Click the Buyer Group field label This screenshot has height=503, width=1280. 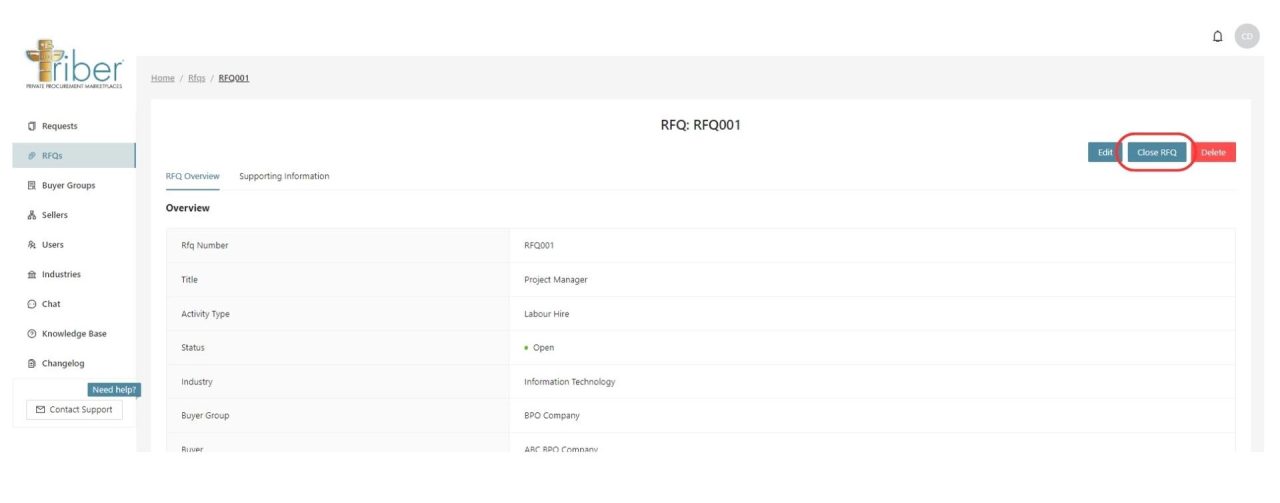pyautogui.click(x=206, y=415)
